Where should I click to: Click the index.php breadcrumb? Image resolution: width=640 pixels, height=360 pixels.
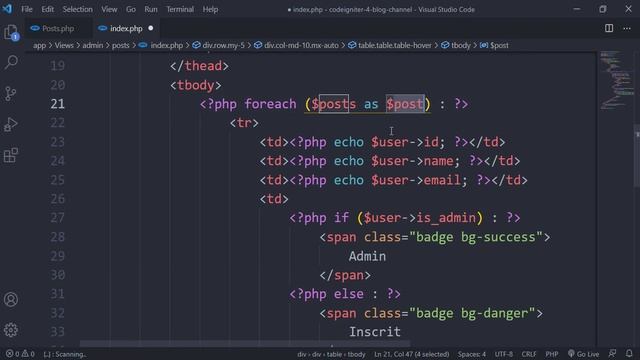point(161,45)
